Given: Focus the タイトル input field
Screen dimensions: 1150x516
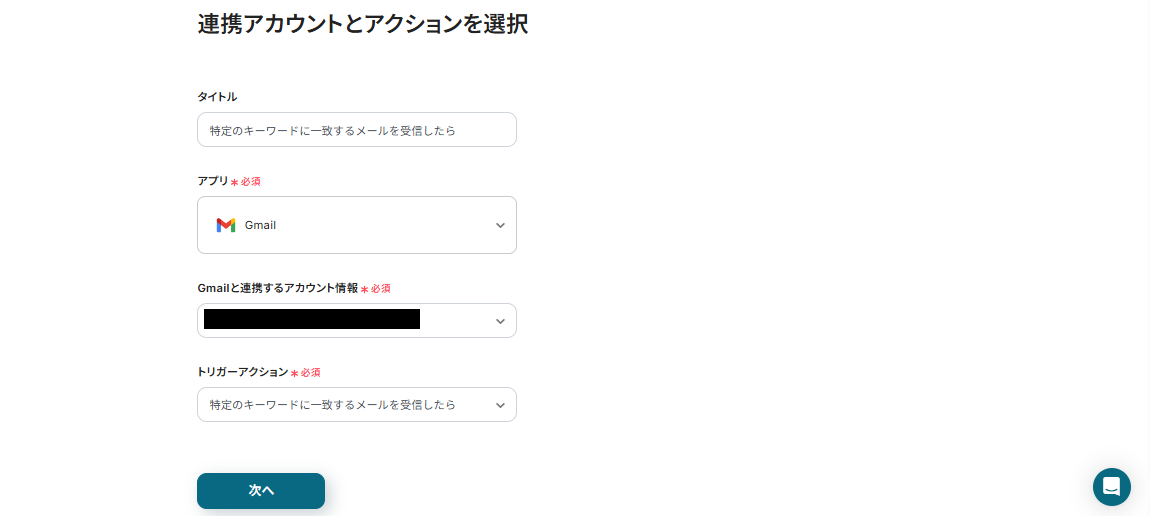Looking at the screenshot, I should (x=356, y=130).
